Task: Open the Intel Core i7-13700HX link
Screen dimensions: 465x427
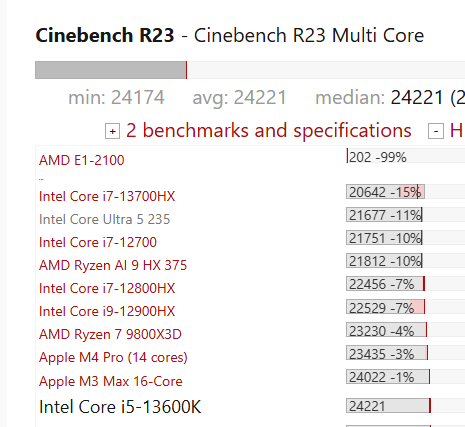Action: pos(107,196)
